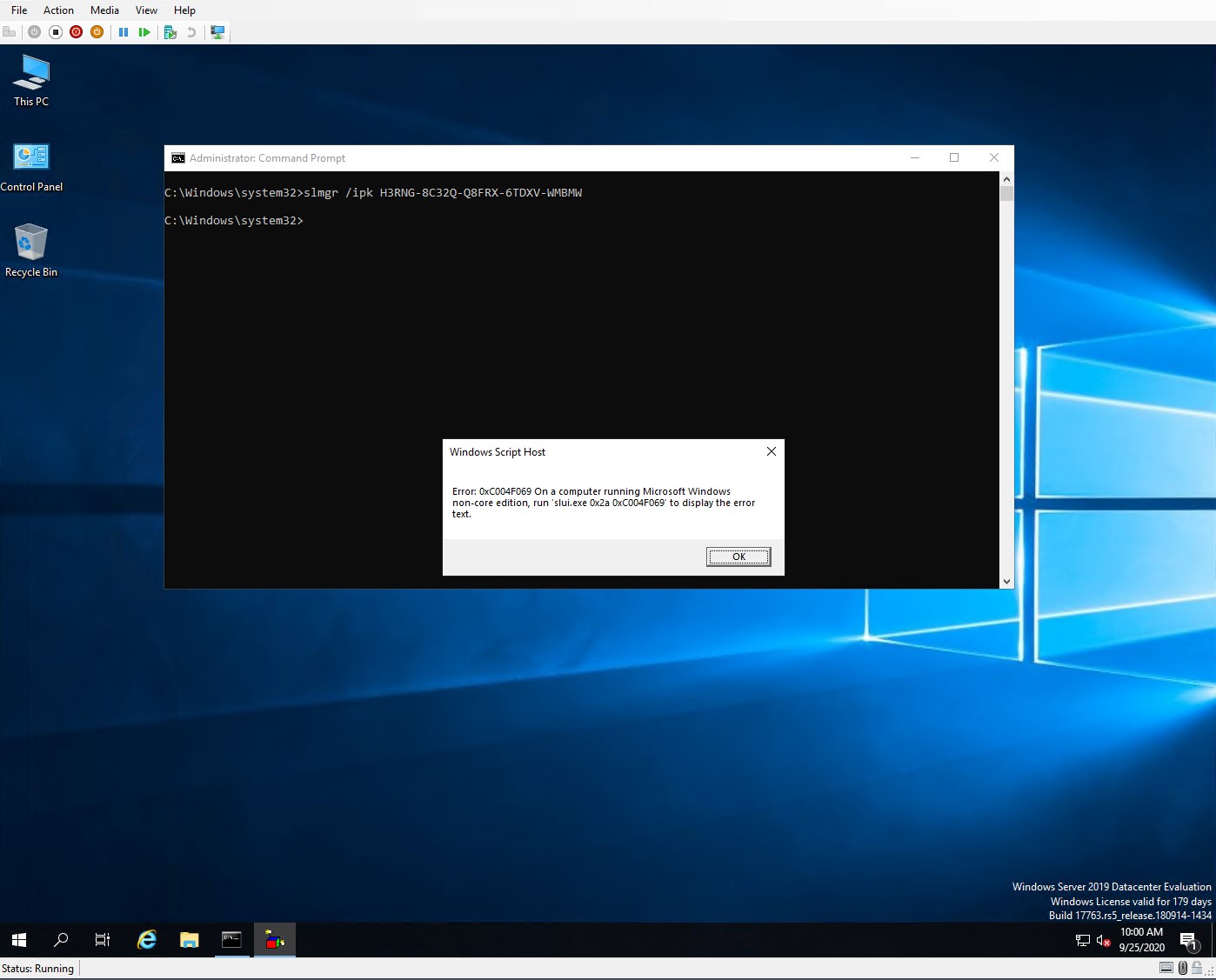This screenshot has height=980, width=1216.
Task: Click the orange Save state icon
Action: point(97,32)
